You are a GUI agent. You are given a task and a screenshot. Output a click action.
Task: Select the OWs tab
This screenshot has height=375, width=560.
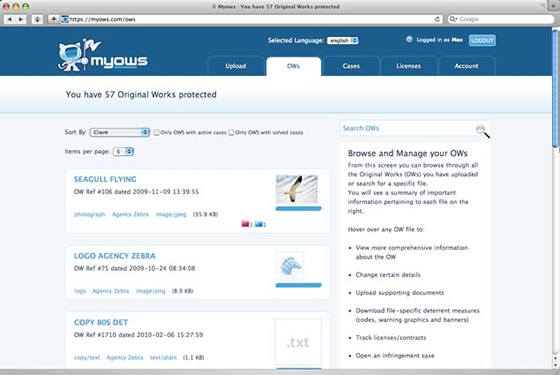(293, 66)
